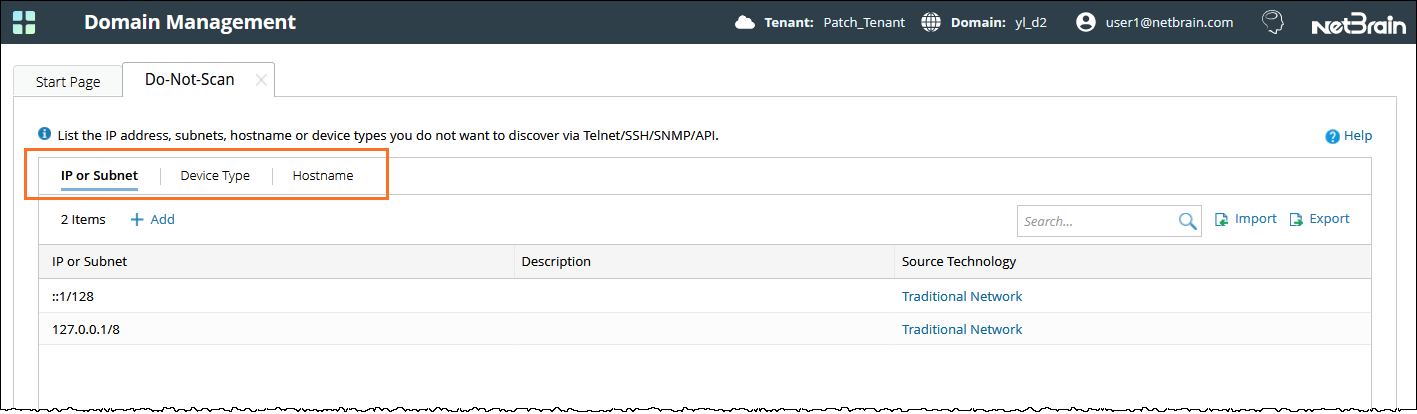Click the AI head assistant icon
The image size is (1417, 414).
point(1272,22)
